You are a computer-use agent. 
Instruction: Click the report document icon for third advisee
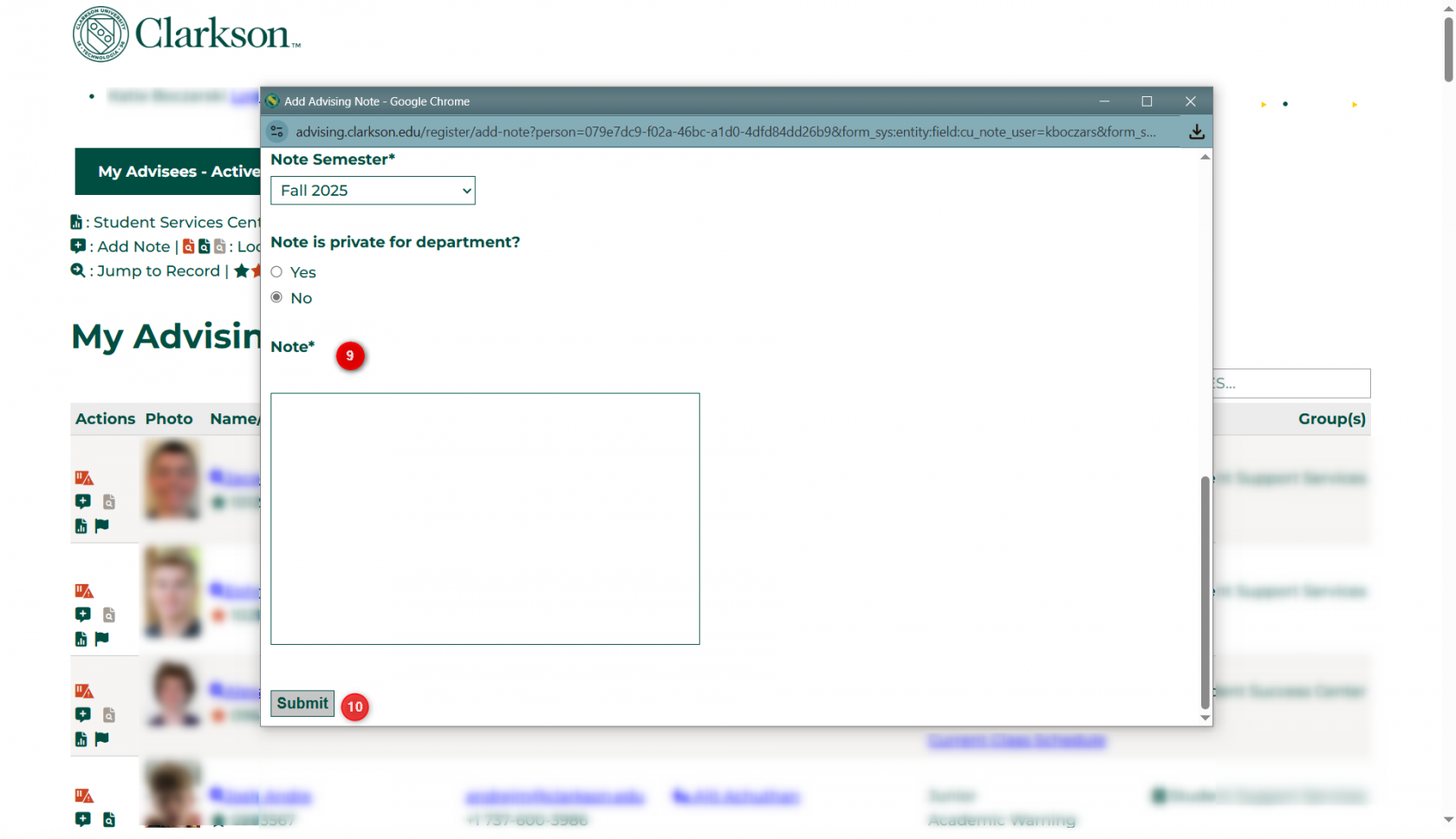(x=81, y=739)
